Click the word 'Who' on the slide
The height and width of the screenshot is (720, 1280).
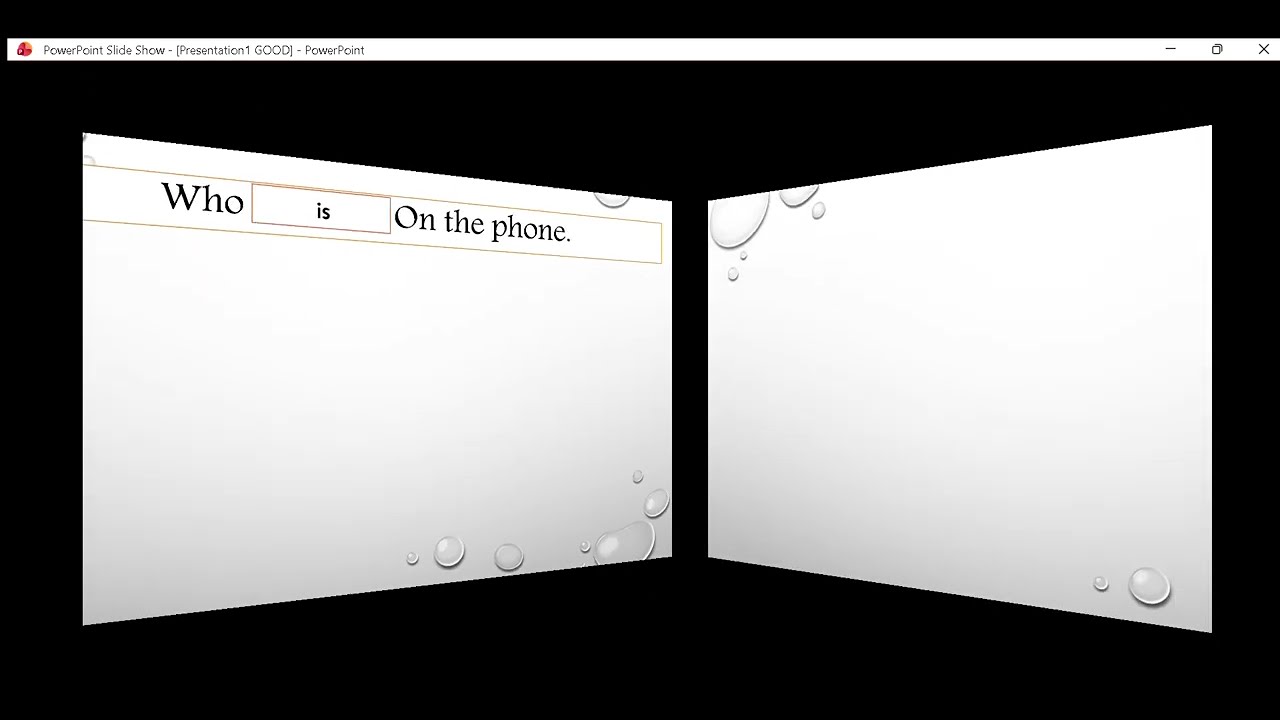203,198
